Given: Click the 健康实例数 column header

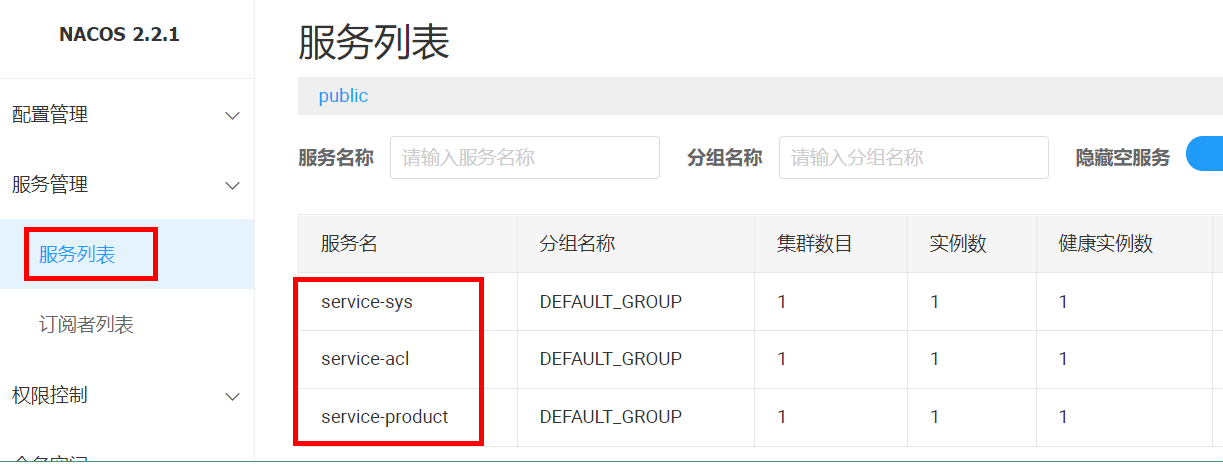Looking at the screenshot, I should (1106, 244).
